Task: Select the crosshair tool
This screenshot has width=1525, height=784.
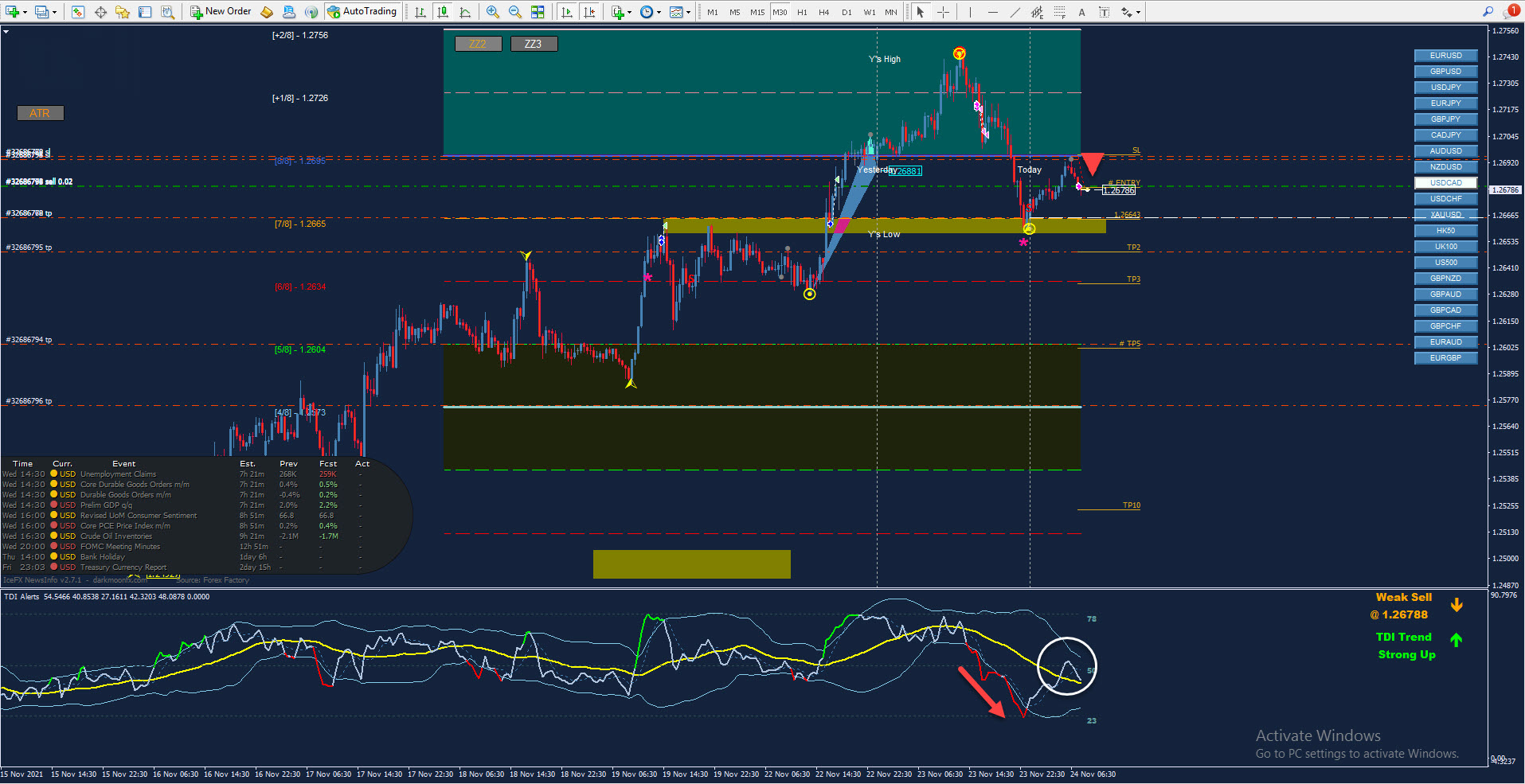Action: pos(943,12)
